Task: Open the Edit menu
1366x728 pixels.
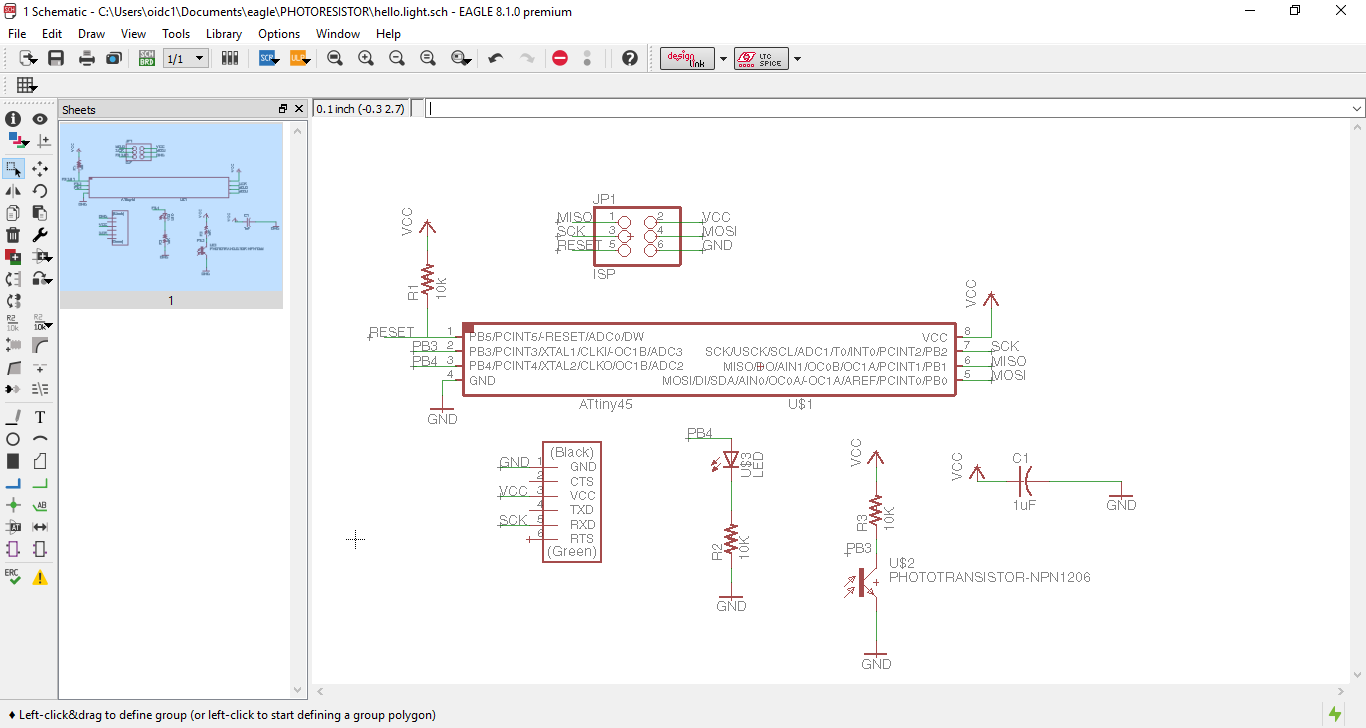Action: coord(52,34)
